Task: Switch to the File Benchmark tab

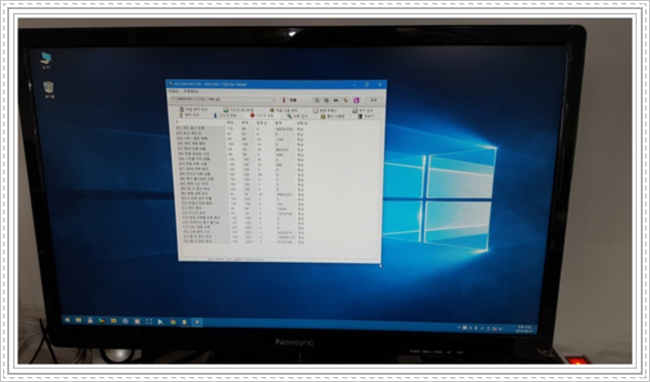Action: [x=194, y=110]
